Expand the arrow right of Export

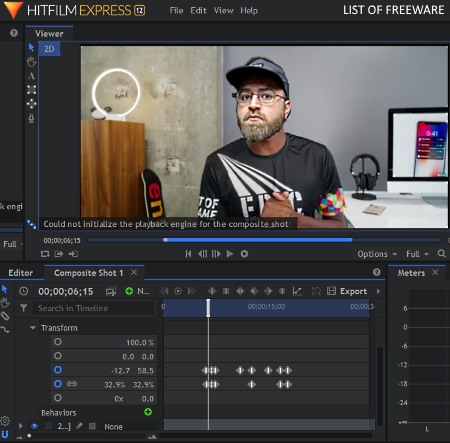pyautogui.click(x=378, y=291)
